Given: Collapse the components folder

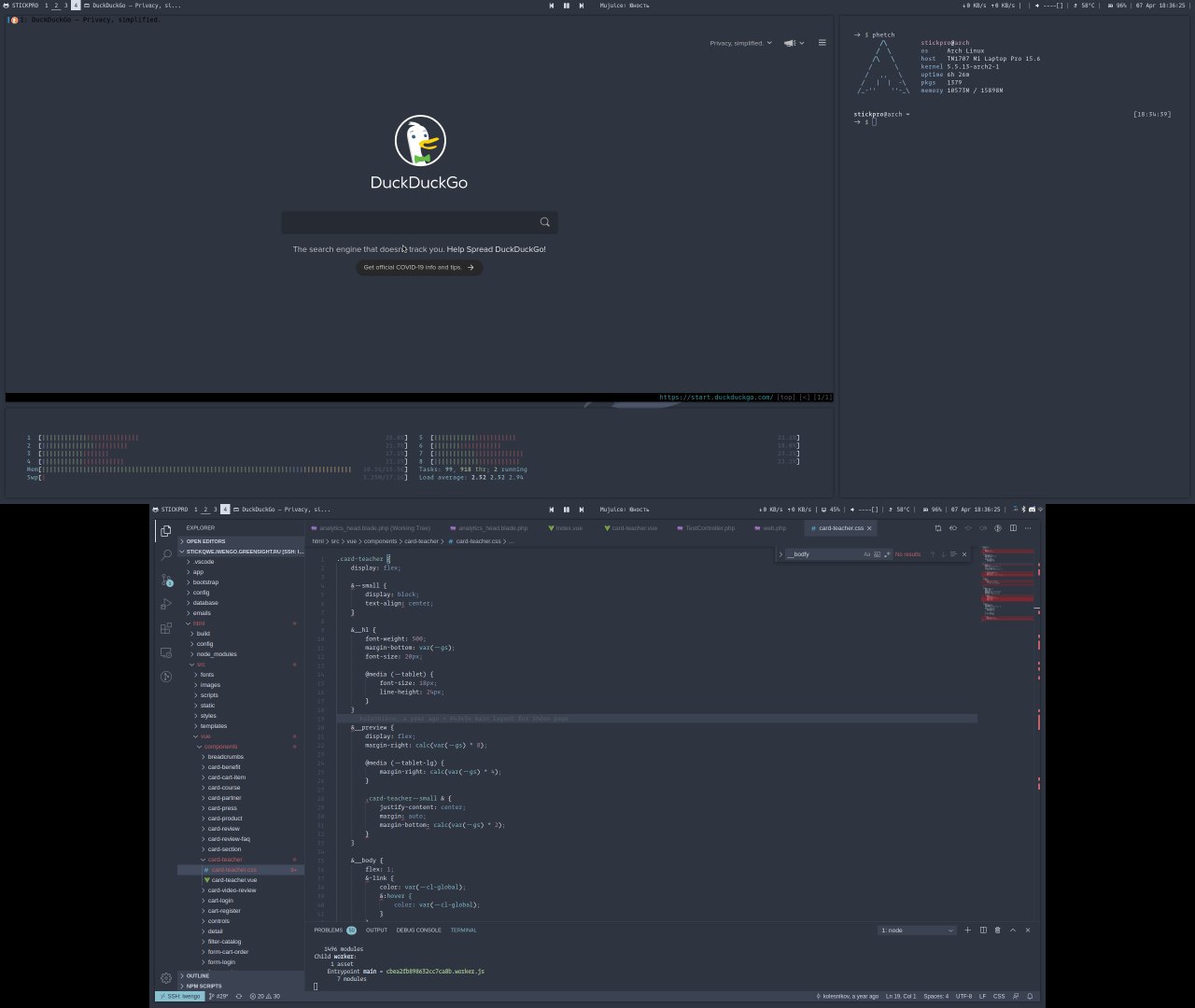Looking at the screenshot, I should [241, 747].
